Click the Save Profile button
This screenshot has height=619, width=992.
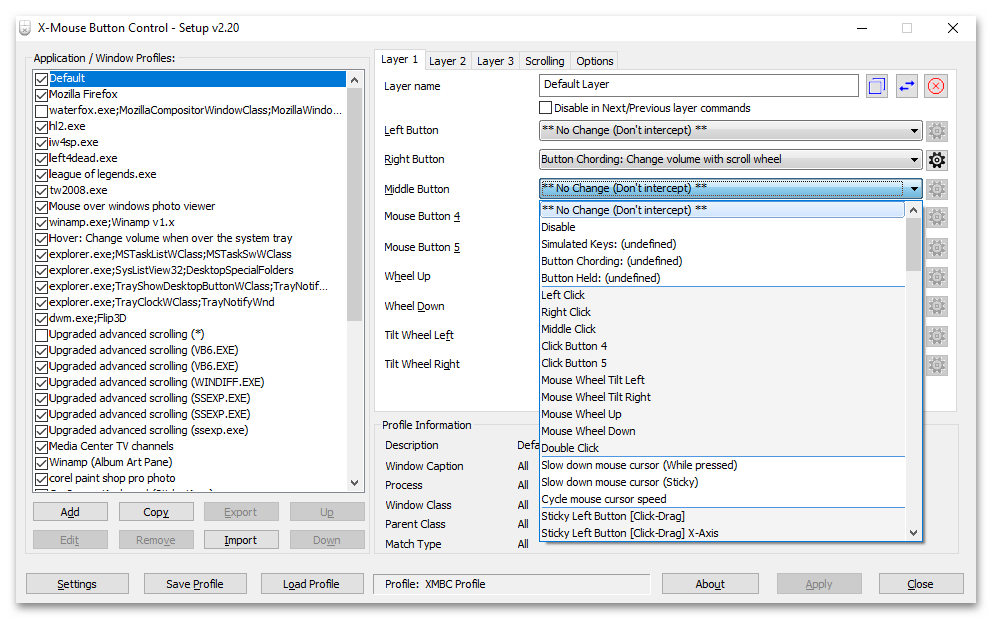[195, 584]
